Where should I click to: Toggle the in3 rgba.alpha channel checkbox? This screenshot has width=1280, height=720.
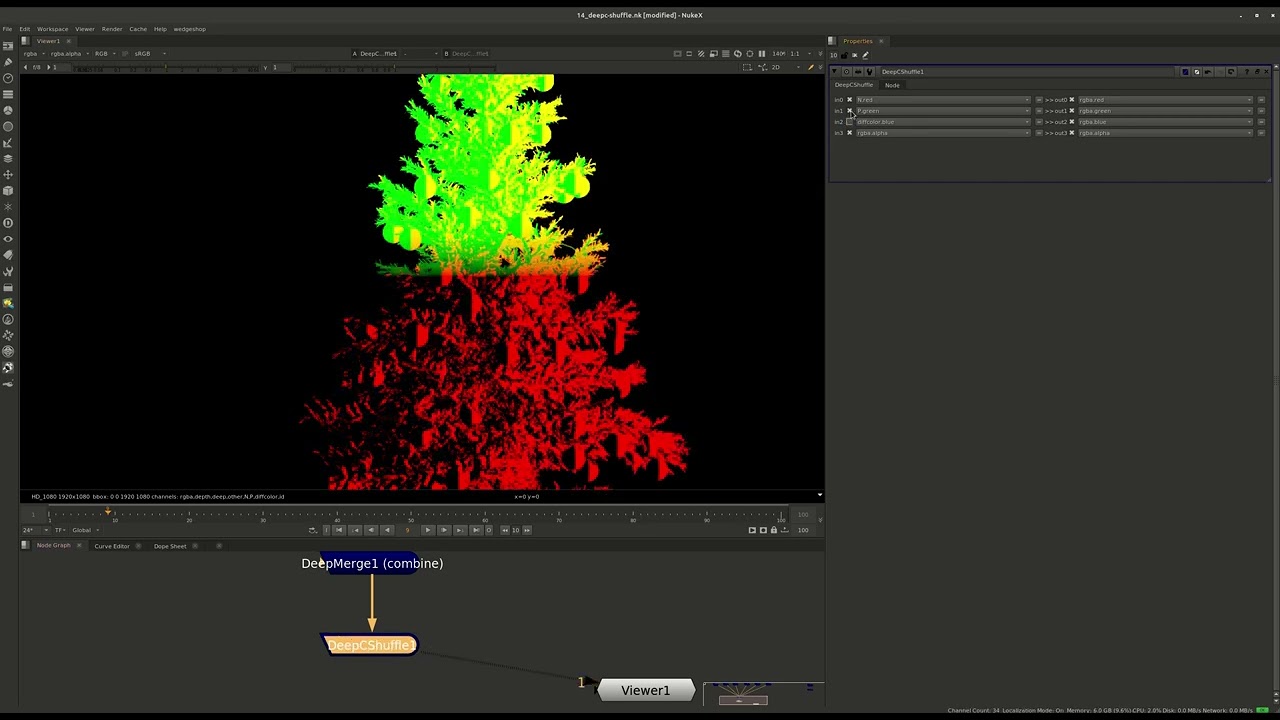(850, 133)
